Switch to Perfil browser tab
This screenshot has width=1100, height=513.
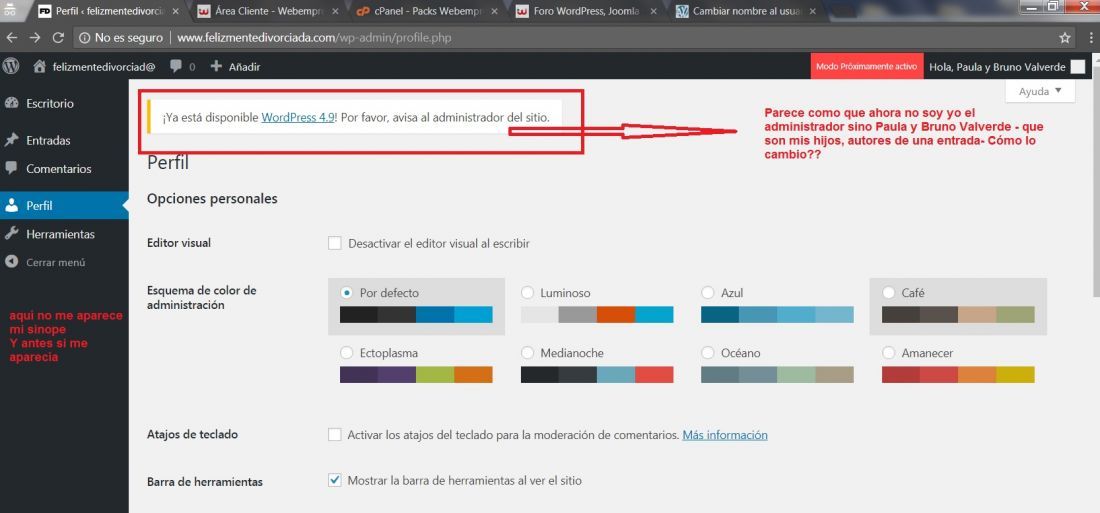pos(109,12)
